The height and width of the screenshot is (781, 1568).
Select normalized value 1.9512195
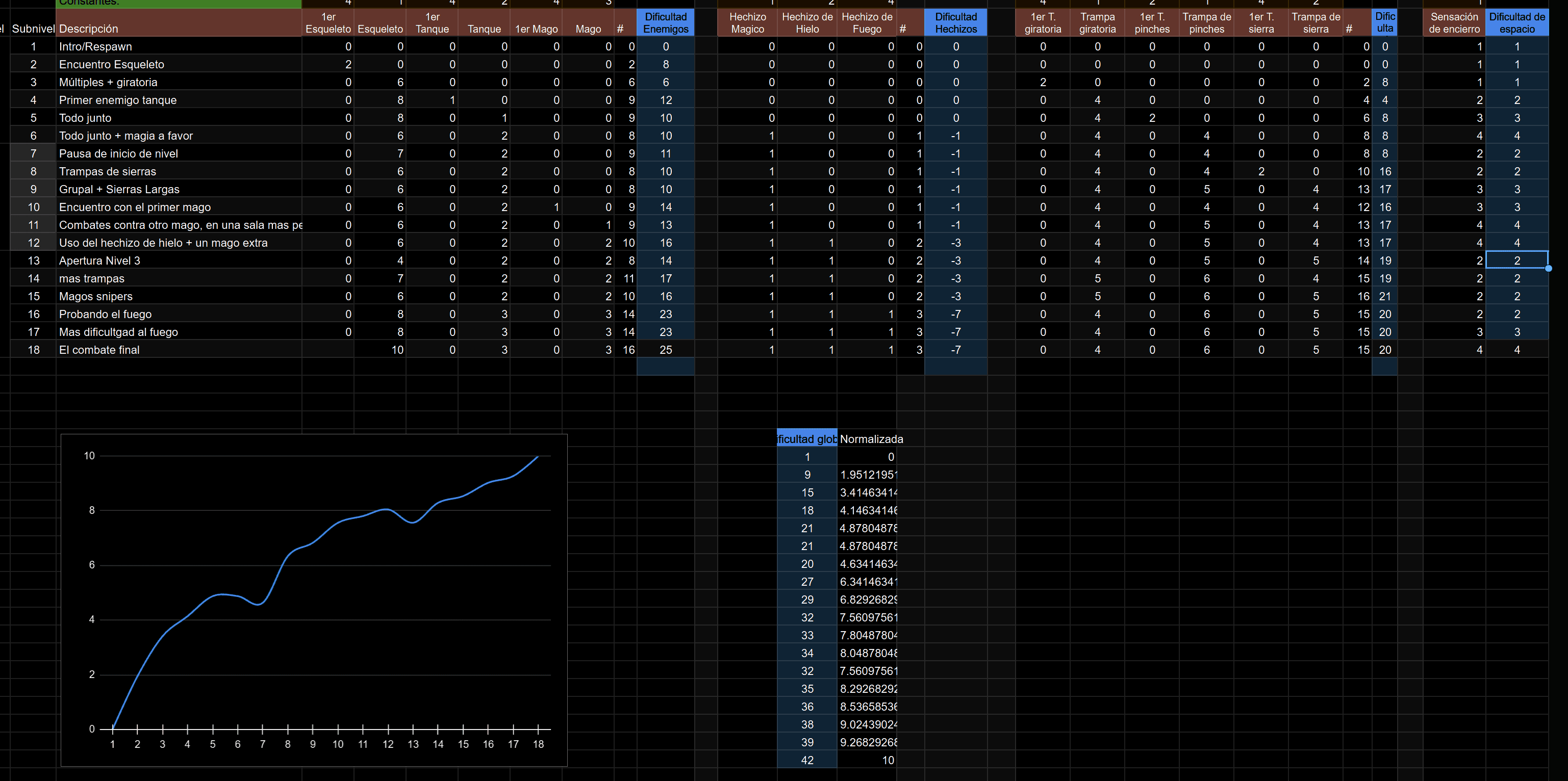pyautogui.click(x=867, y=474)
